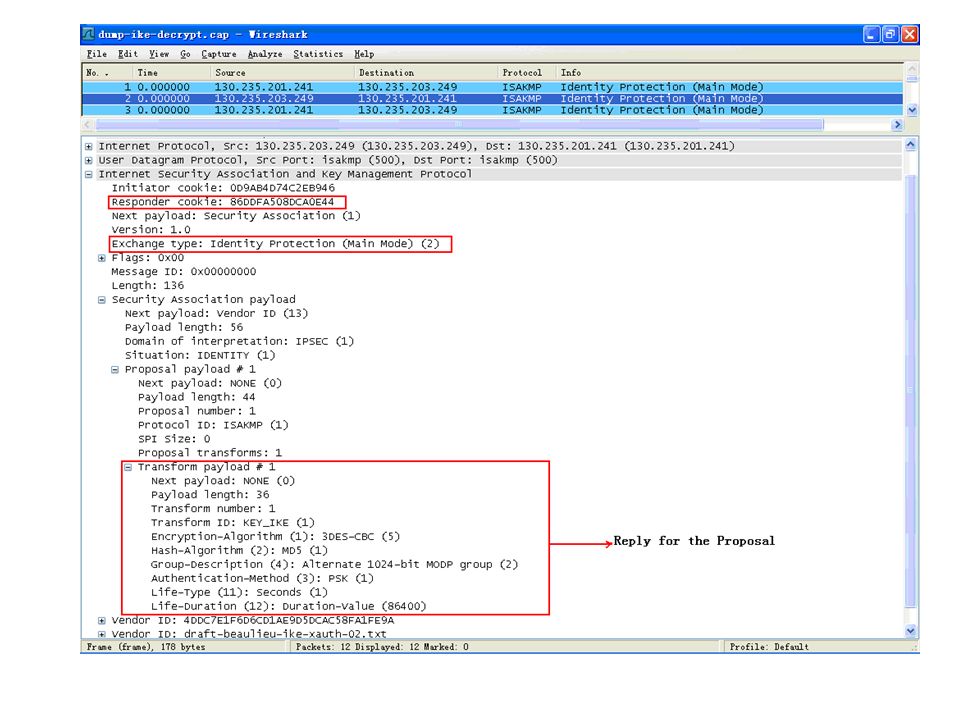The width and height of the screenshot is (960, 720).
Task: Expand the Internet Protocol tree node
Action: [89, 146]
